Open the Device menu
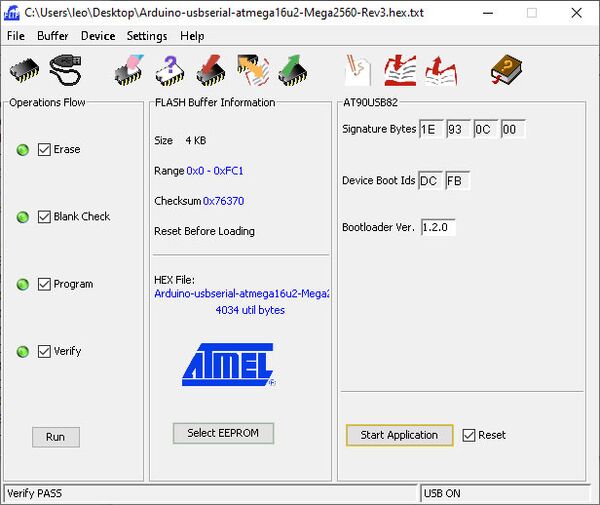 tap(98, 36)
